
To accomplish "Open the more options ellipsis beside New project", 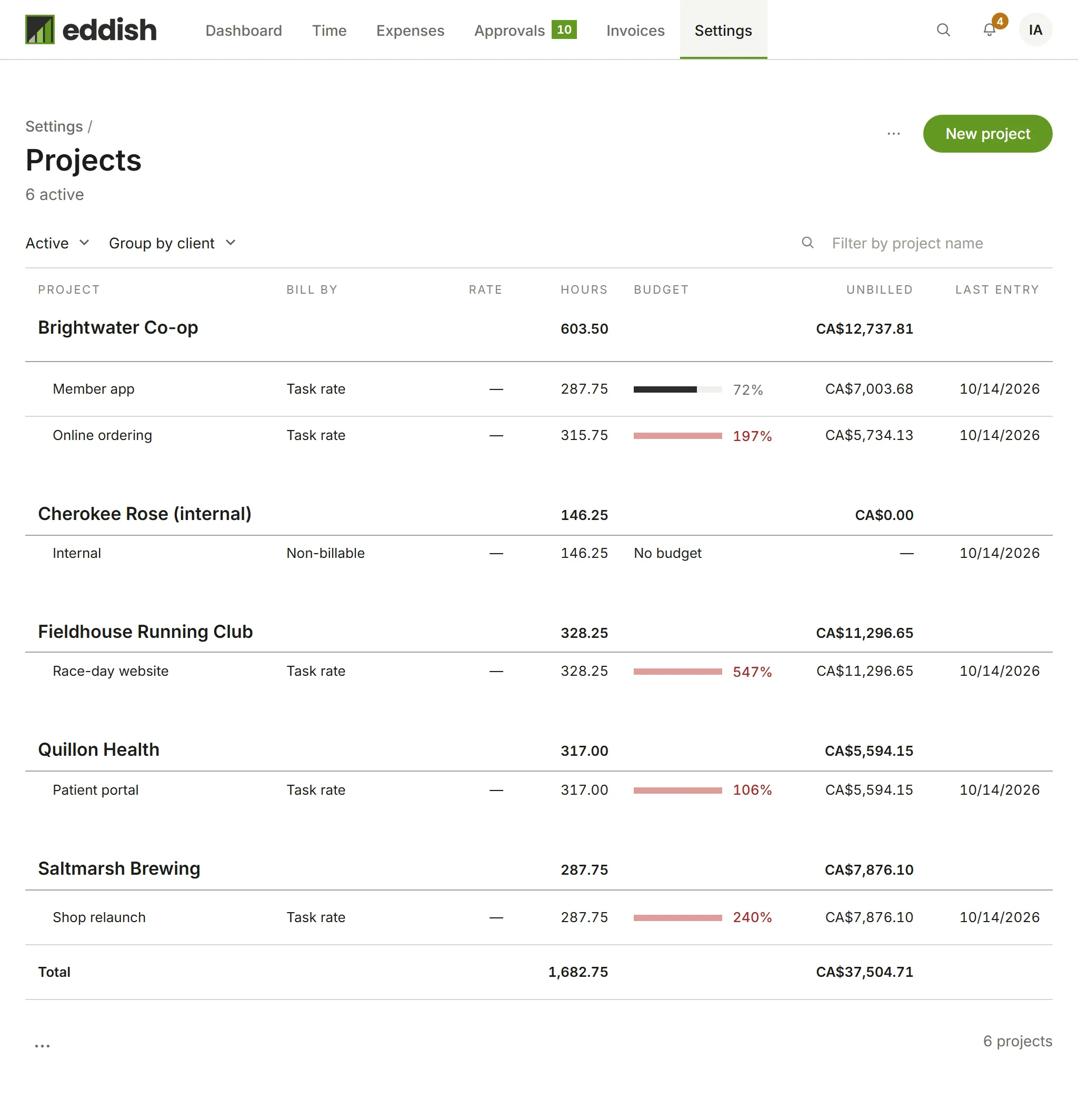I will (893, 134).
